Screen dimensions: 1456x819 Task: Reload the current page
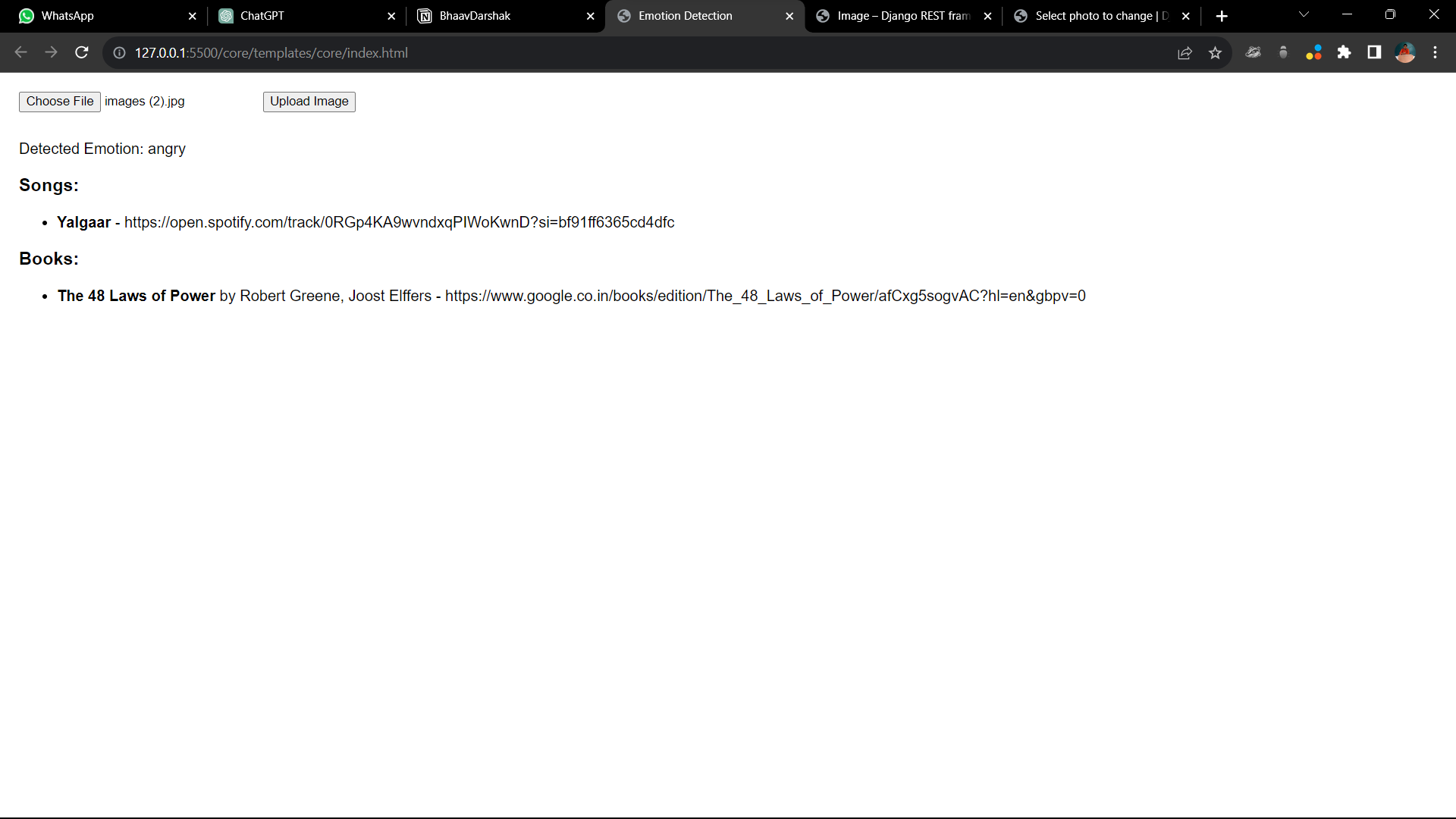(82, 52)
